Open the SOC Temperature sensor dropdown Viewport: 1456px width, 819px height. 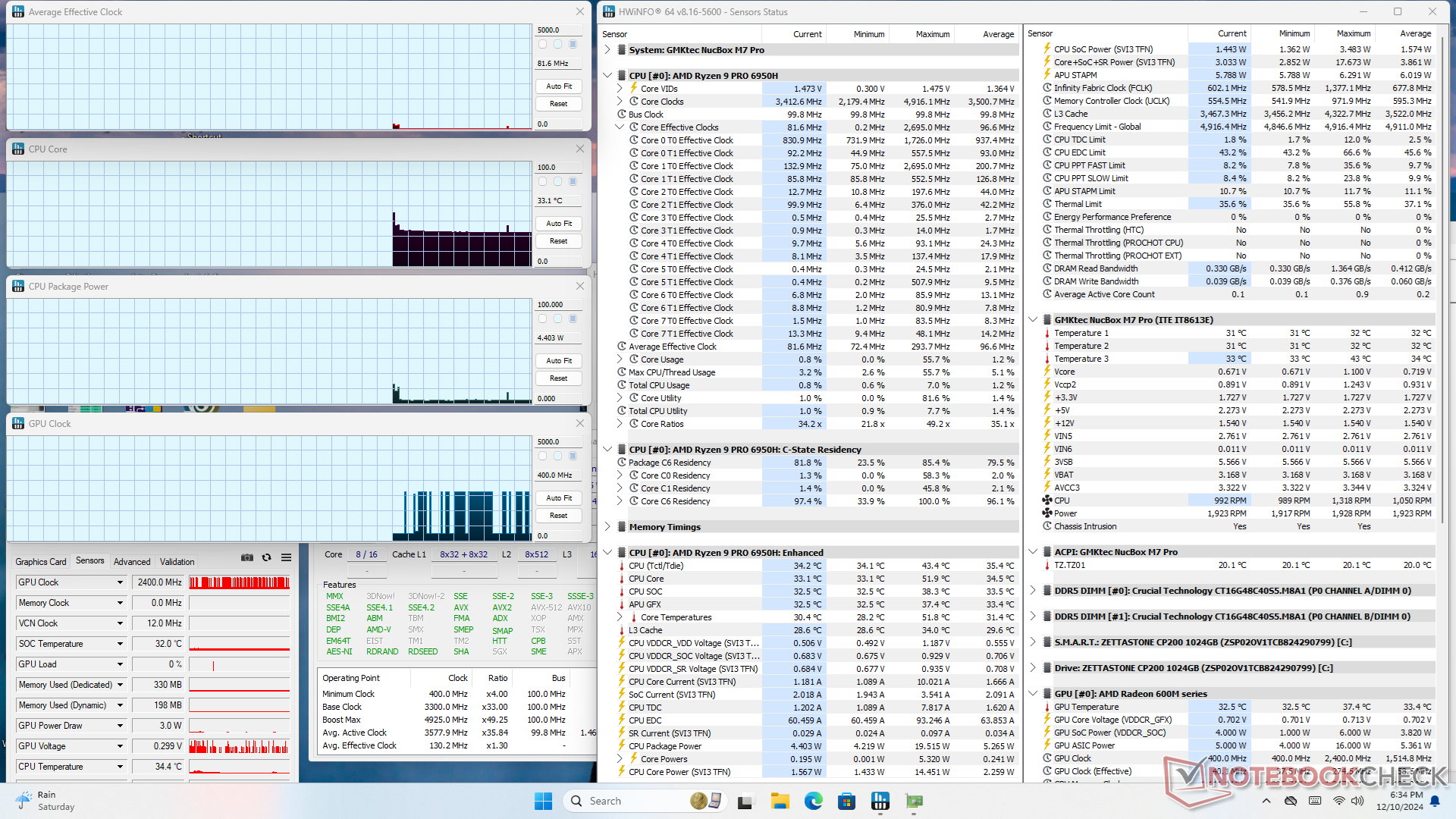tap(120, 644)
